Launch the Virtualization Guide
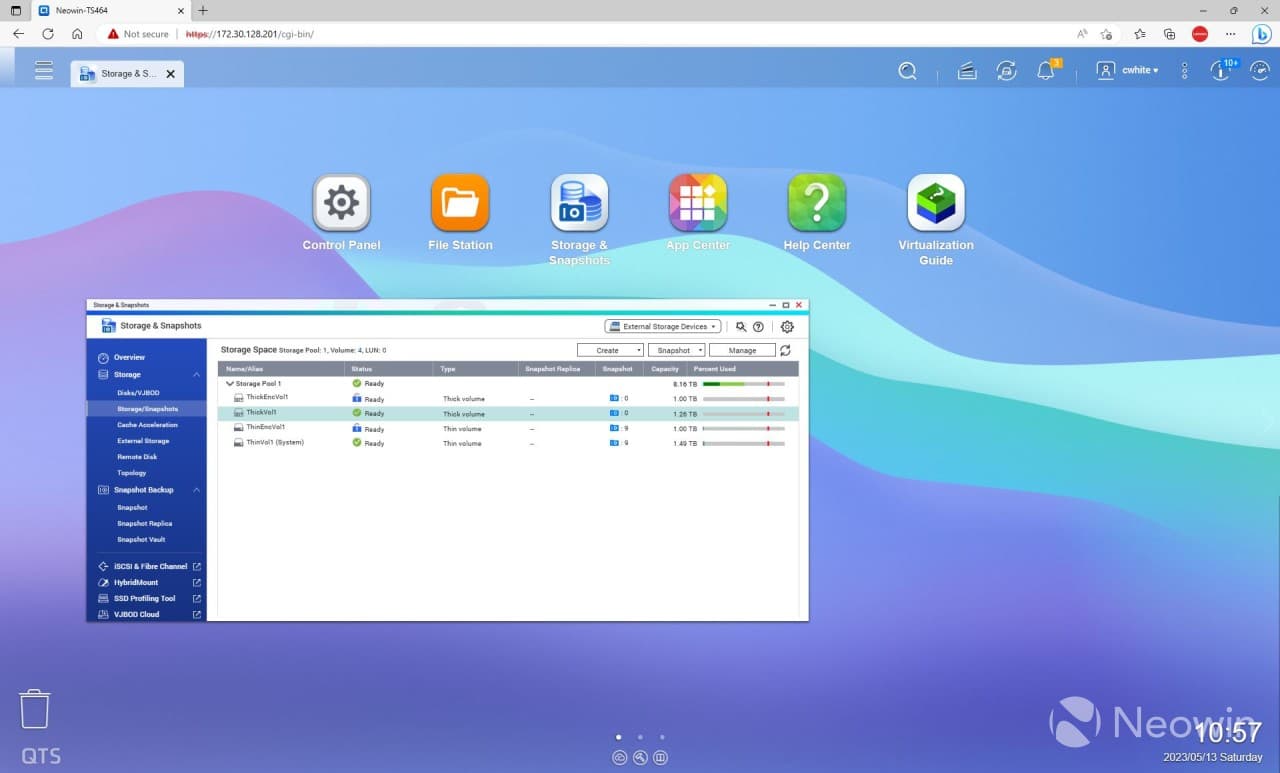The width and height of the screenshot is (1280, 773). [x=935, y=203]
